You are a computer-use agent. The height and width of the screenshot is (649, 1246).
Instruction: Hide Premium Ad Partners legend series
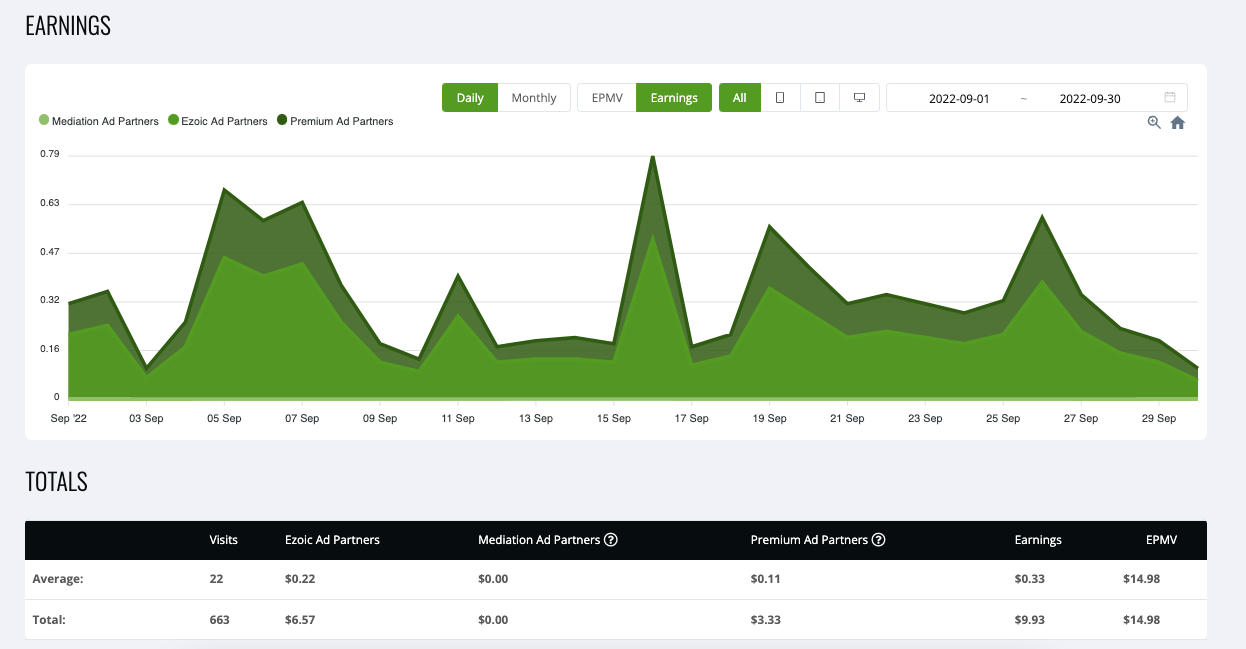coord(335,121)
